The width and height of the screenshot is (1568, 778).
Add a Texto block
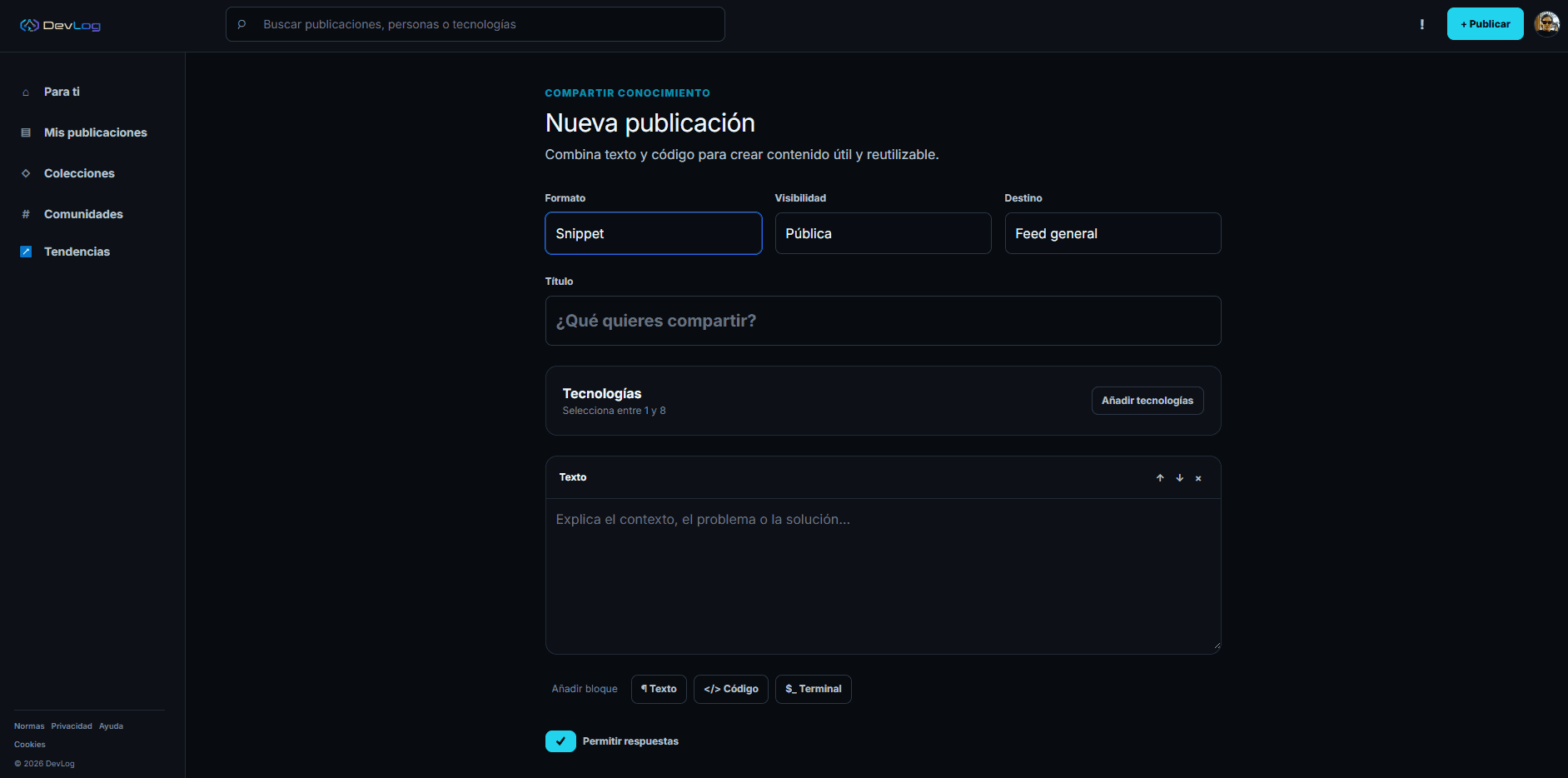point(659,689)
